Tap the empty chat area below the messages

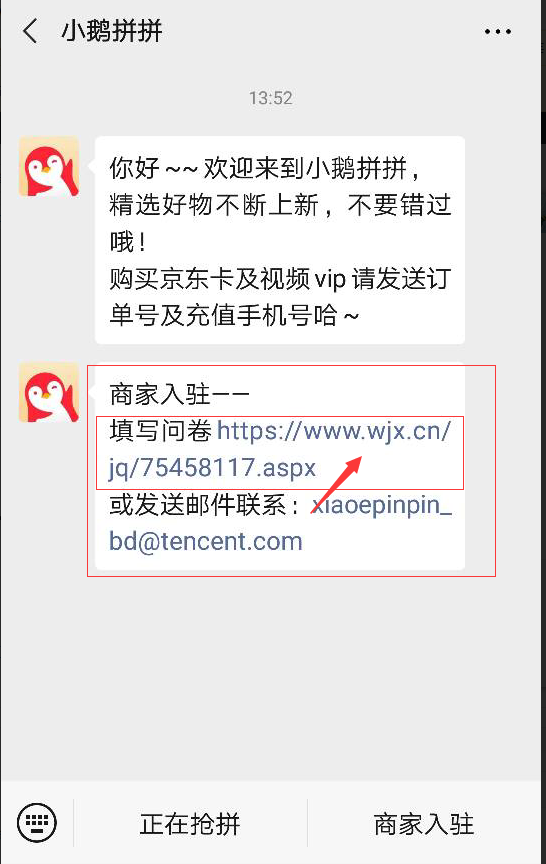pos(273,678)
